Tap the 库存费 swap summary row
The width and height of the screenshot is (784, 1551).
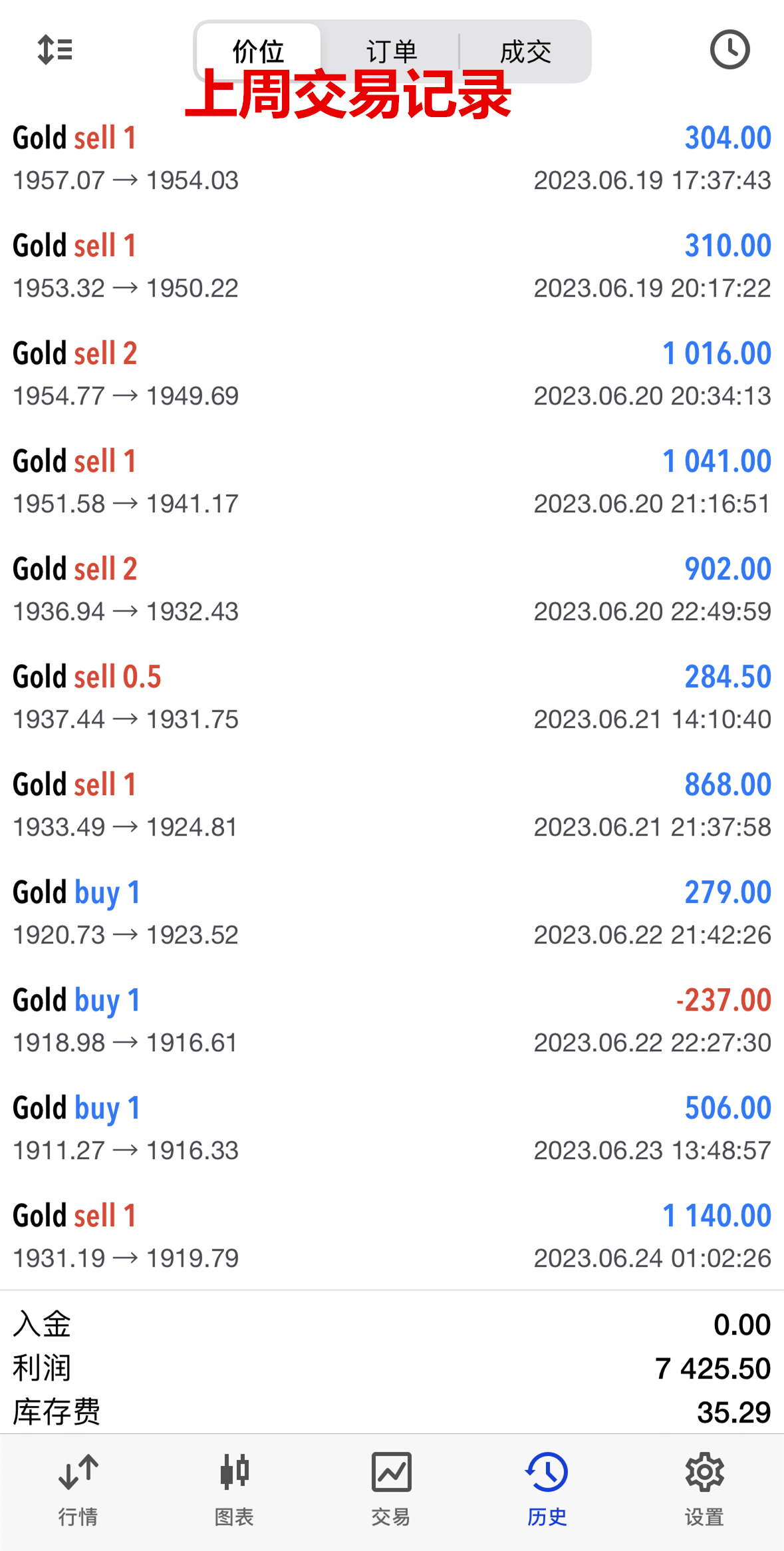[x=392, y=1411]
